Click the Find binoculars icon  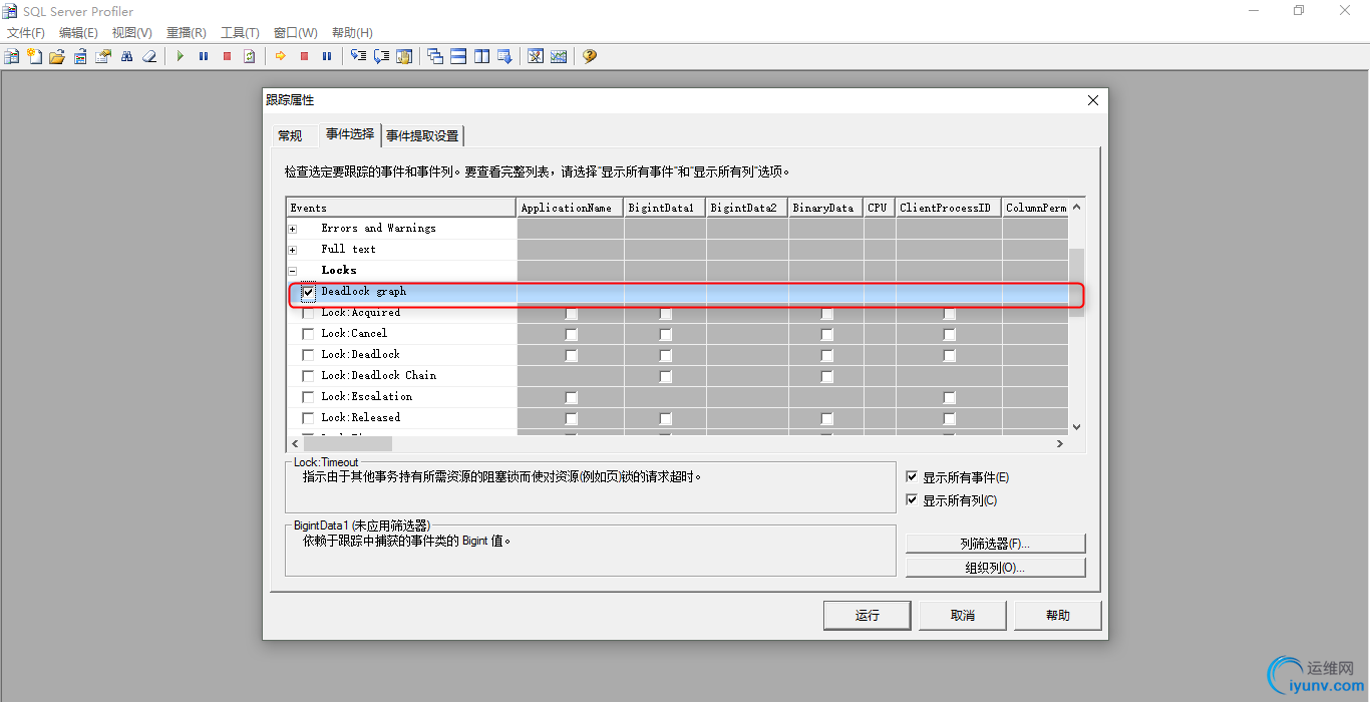[x=126, y=56]
